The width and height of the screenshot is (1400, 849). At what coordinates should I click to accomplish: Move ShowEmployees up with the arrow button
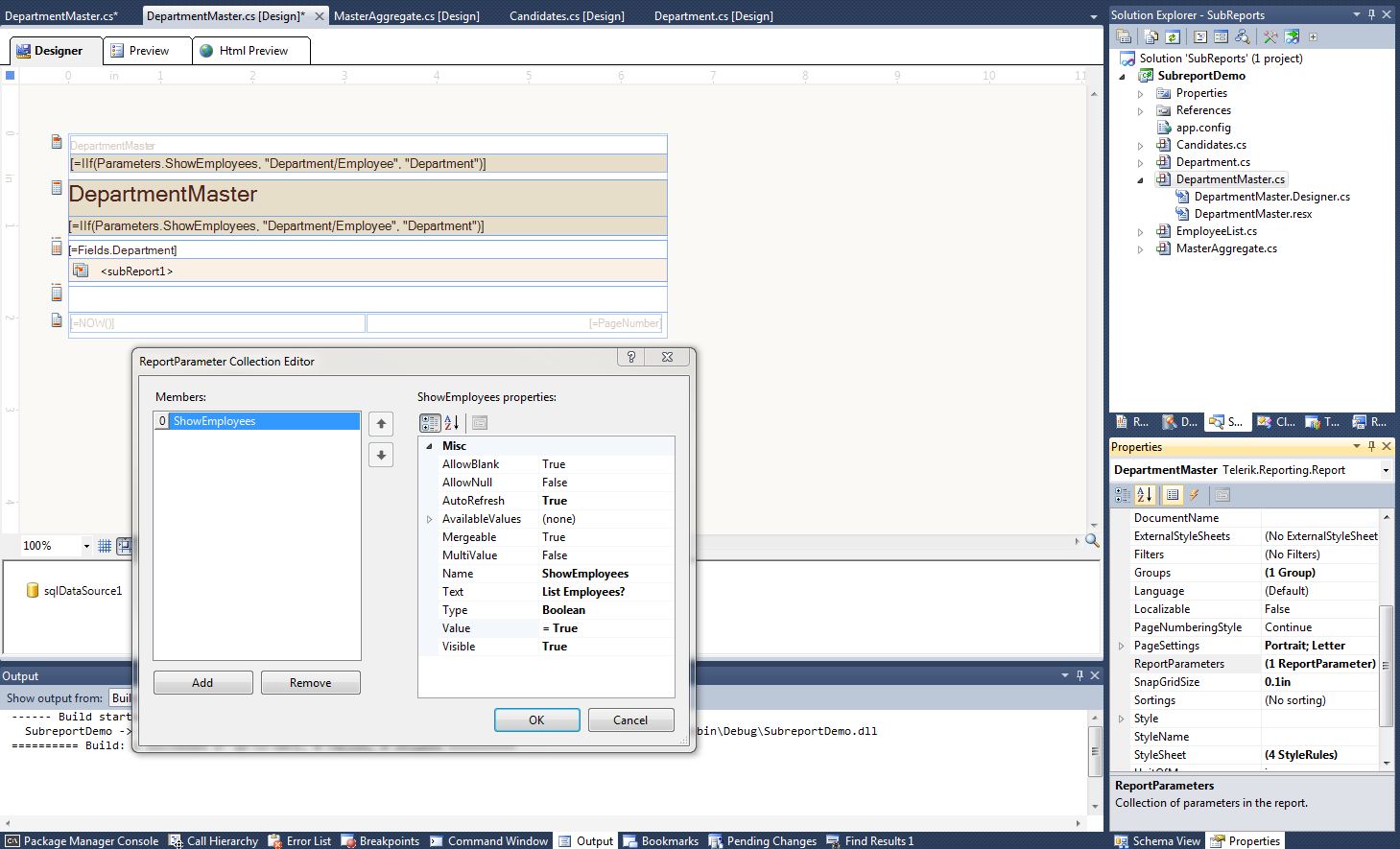click(381, 424)
